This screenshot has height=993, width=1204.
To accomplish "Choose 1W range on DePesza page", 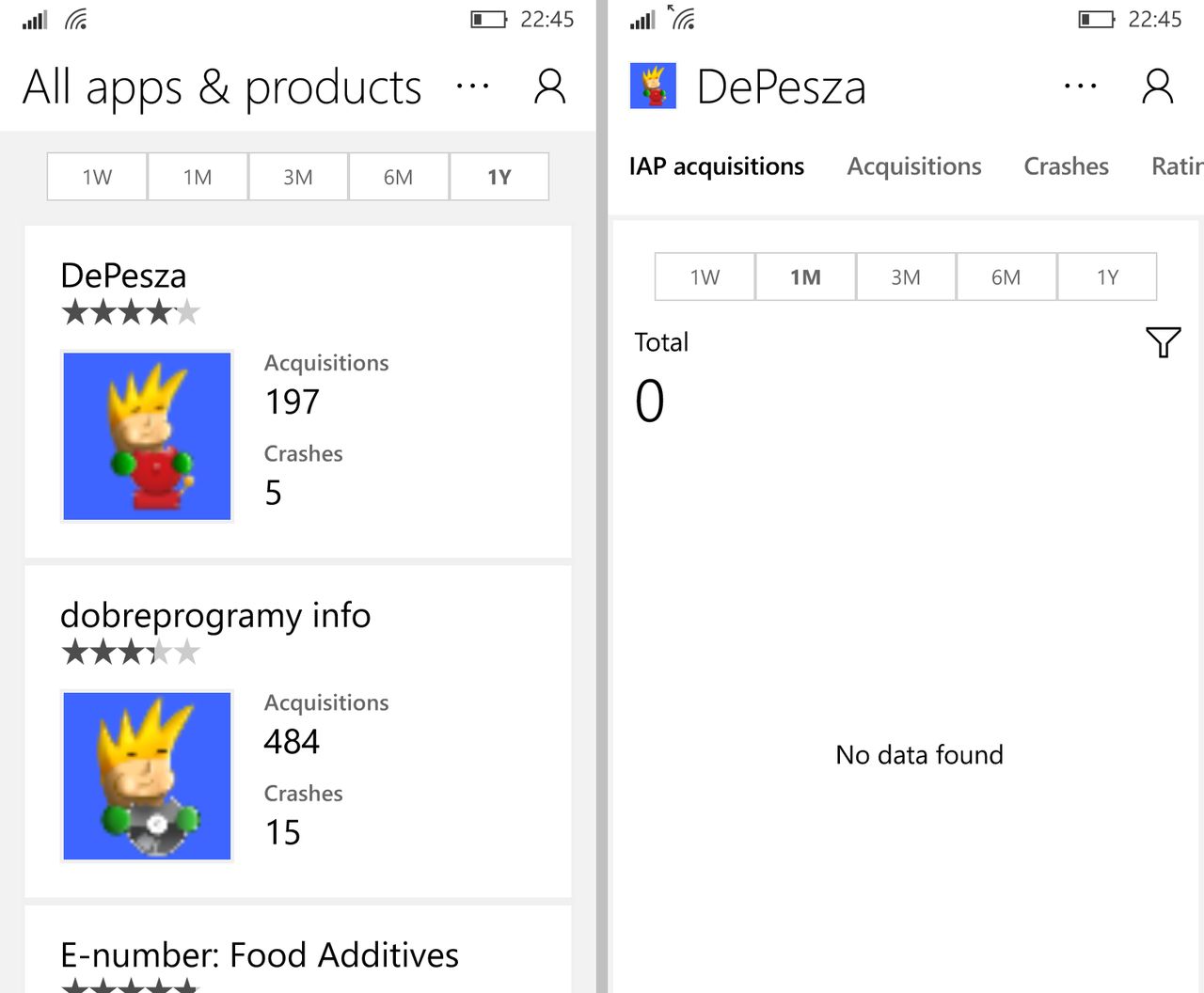I will [705, 276].
